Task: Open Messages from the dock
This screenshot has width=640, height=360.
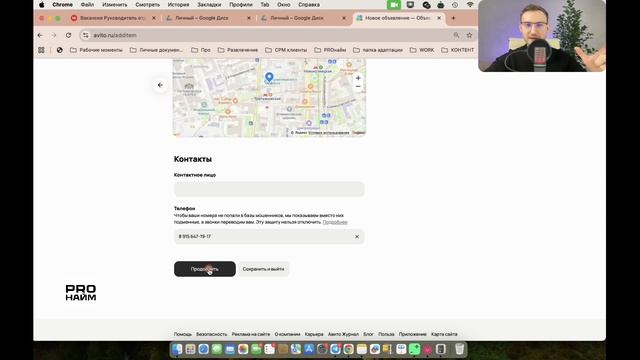Action: tap(217, 349)
